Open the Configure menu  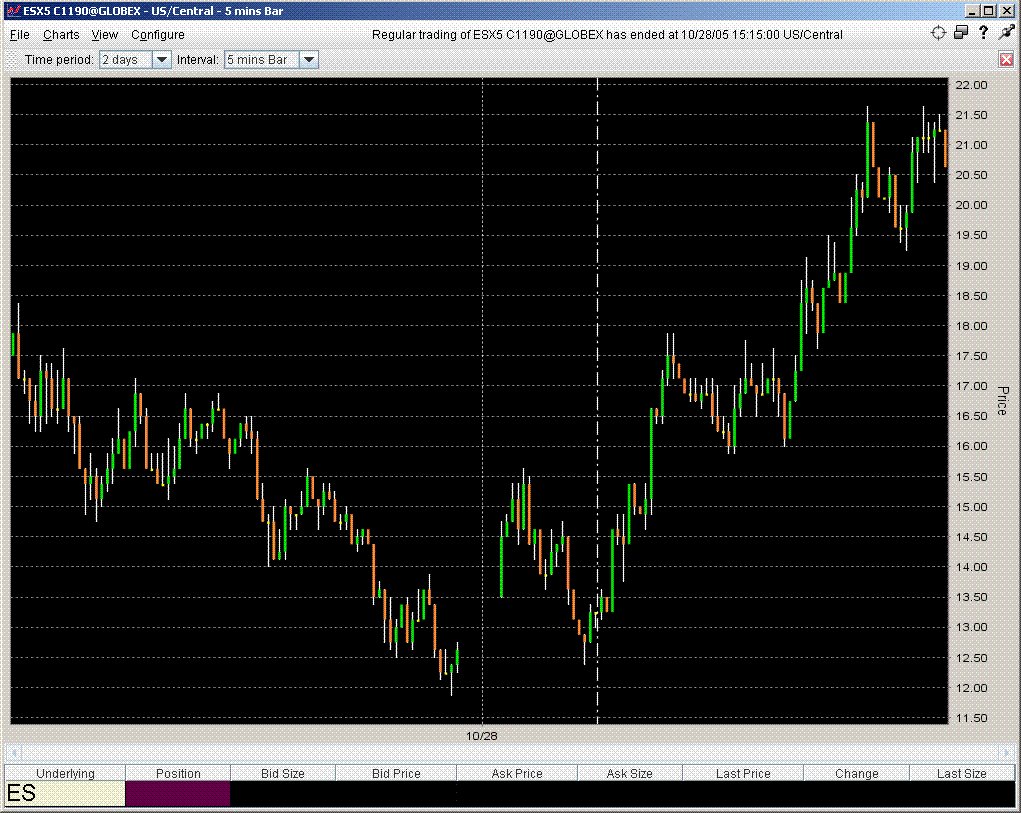pos(158,34)
